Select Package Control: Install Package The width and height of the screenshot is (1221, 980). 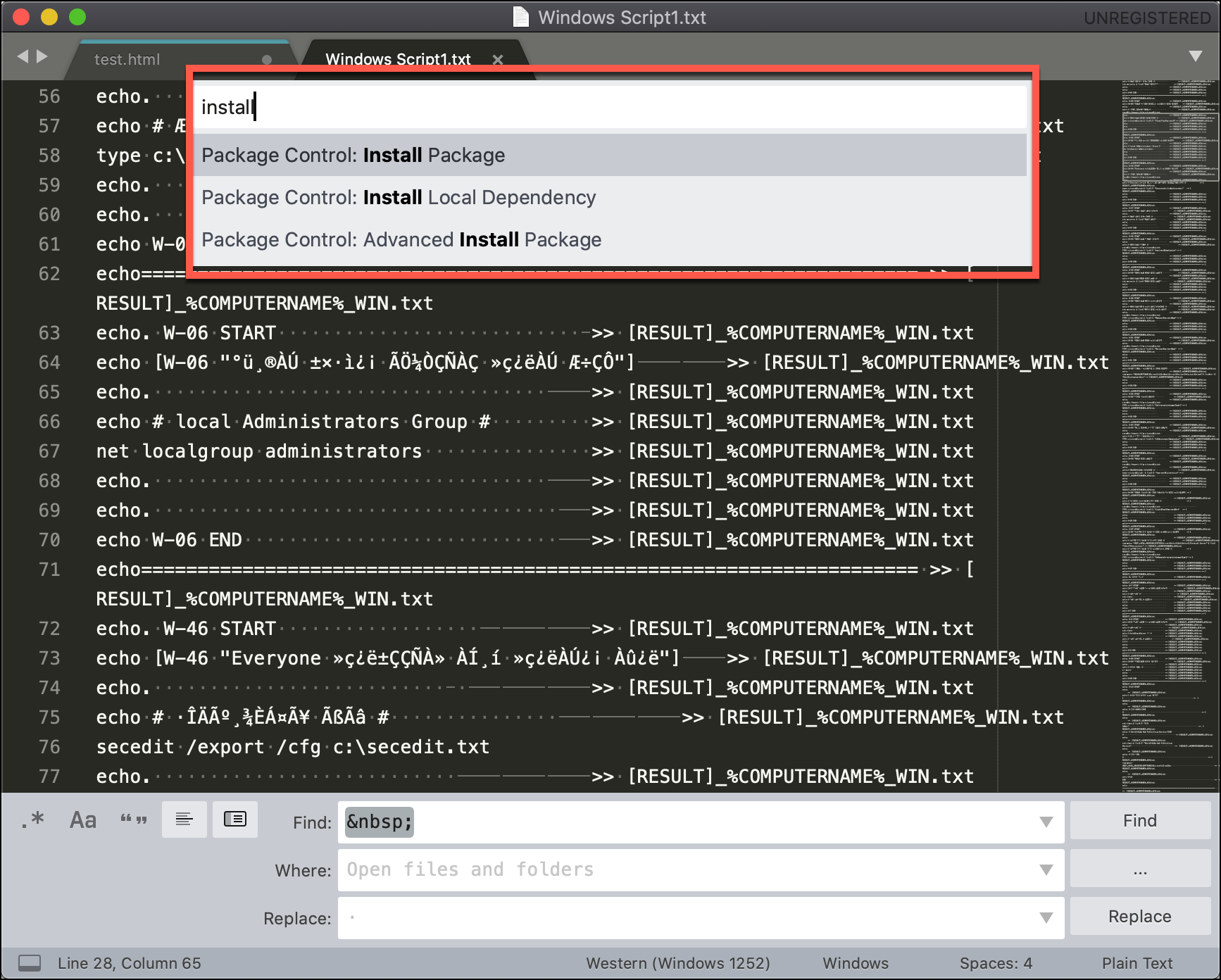coord(610,155)
